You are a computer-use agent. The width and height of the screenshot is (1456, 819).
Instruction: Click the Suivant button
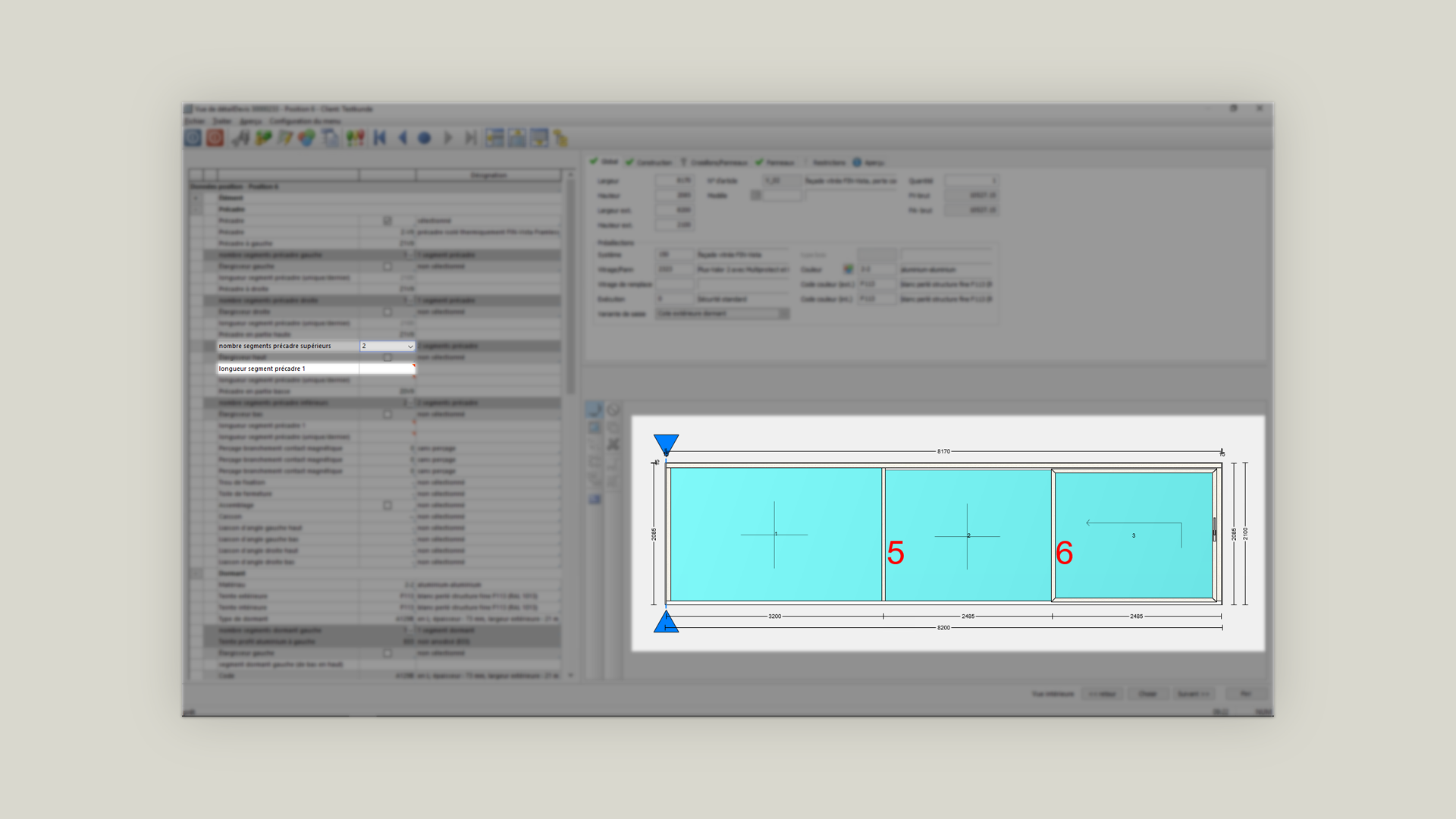(x=1193, y=694)
